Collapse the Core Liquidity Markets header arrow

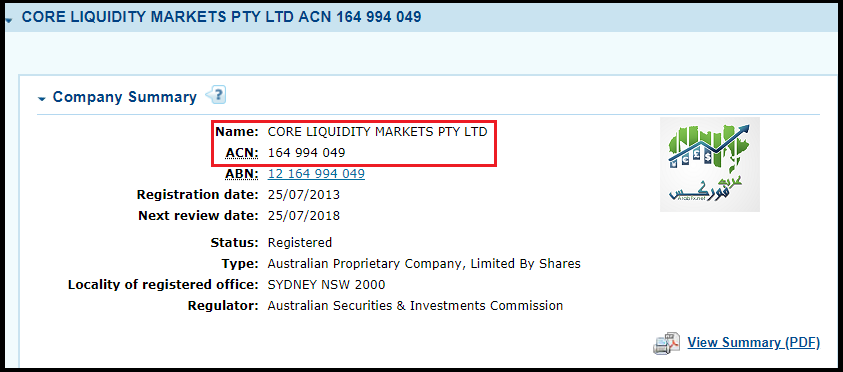point(9,19)
